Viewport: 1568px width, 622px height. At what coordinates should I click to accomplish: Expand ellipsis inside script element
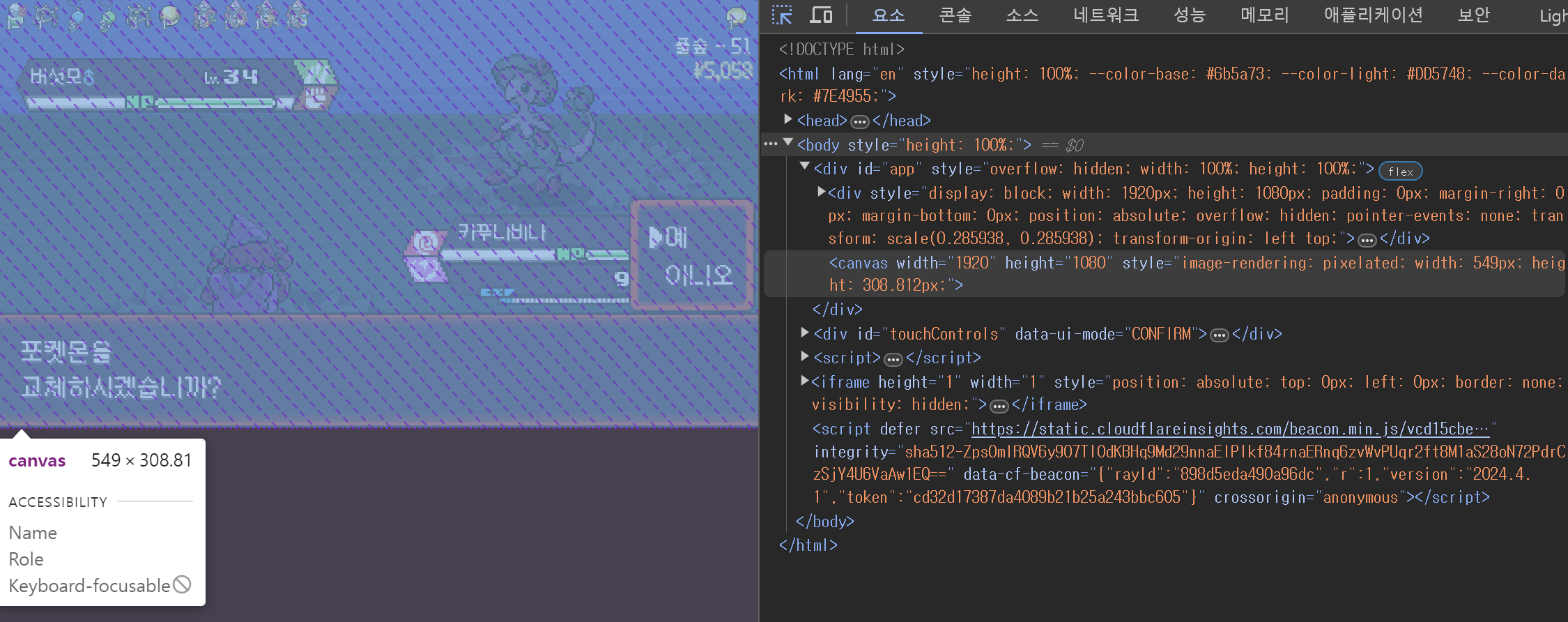point(893,360)
